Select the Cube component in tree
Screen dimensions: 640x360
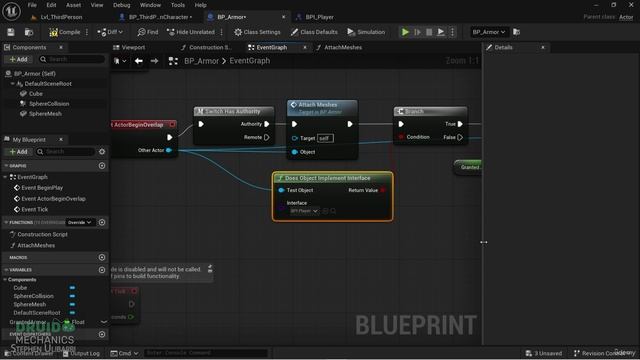point(36,93)
